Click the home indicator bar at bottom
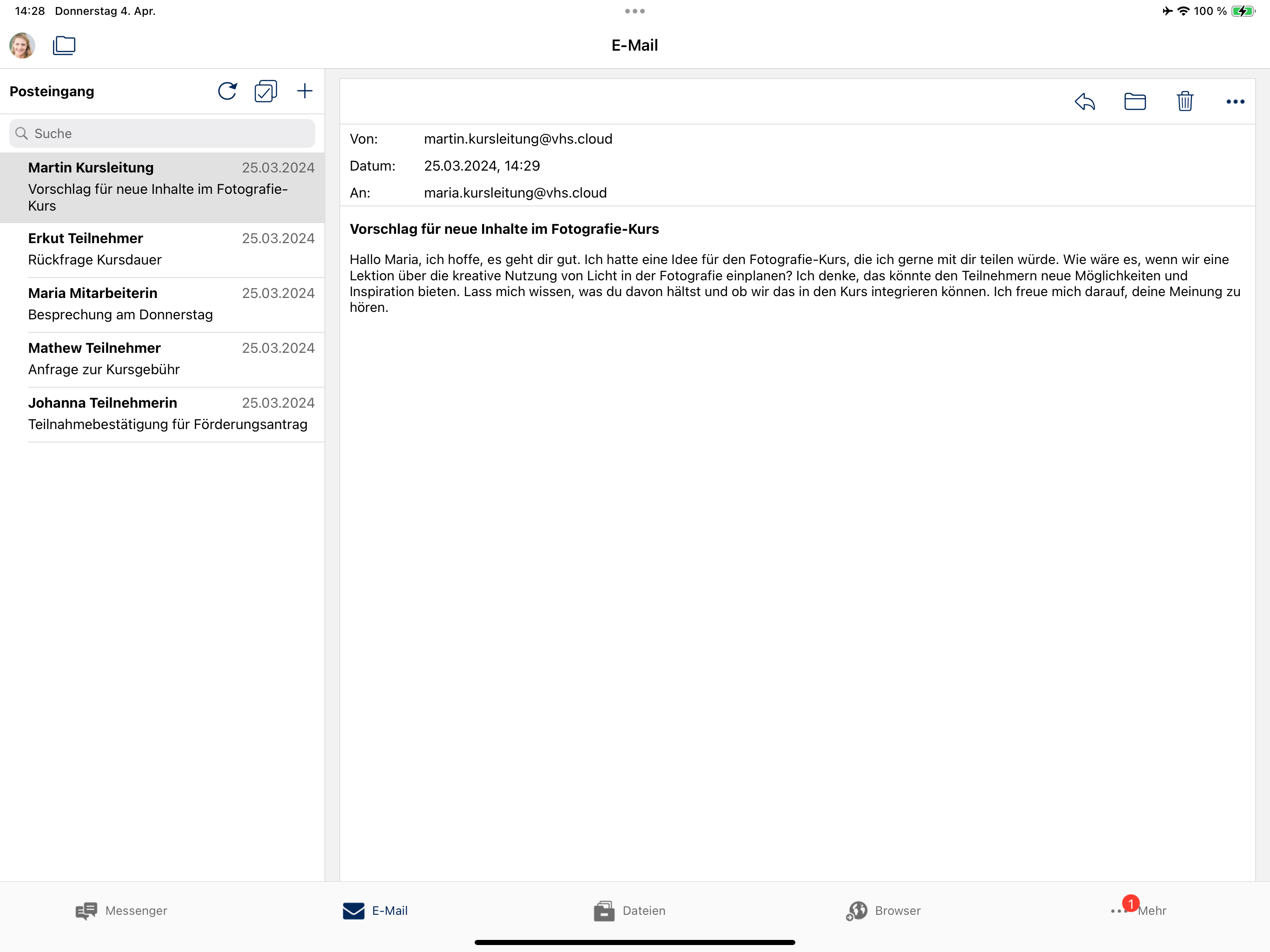1270x952 pixels. coord(635,942)
